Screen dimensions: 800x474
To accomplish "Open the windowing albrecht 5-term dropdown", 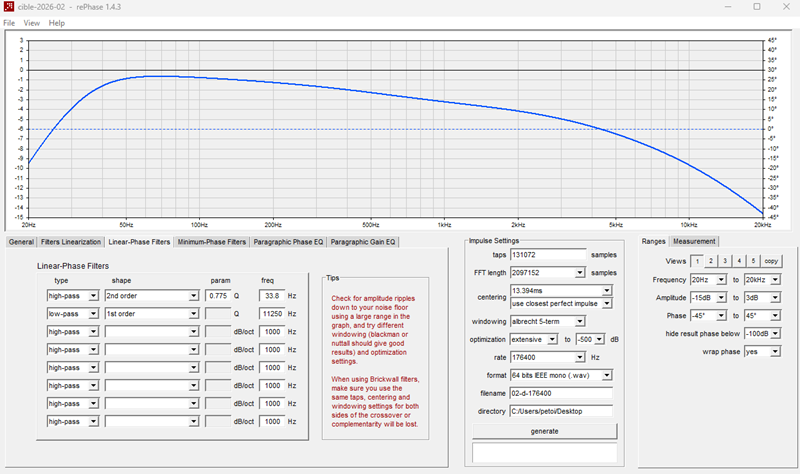I will tap(547, 321).
